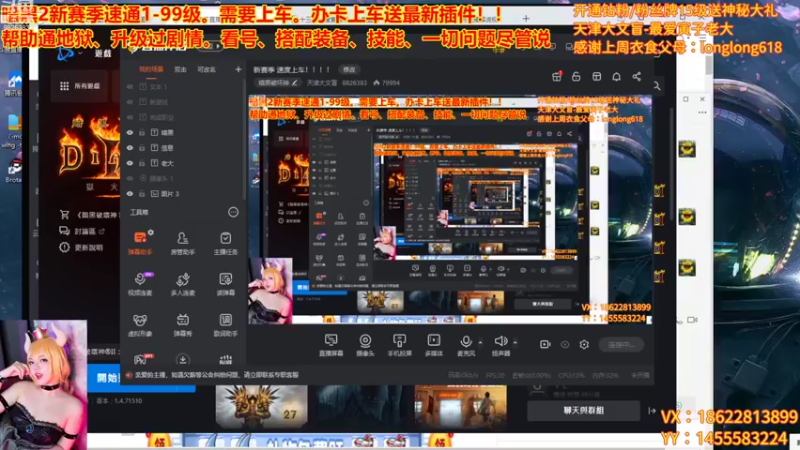The image size is (800, 450).
Task: Select the 信息 text layer row
Action: (x=184, y=148)
